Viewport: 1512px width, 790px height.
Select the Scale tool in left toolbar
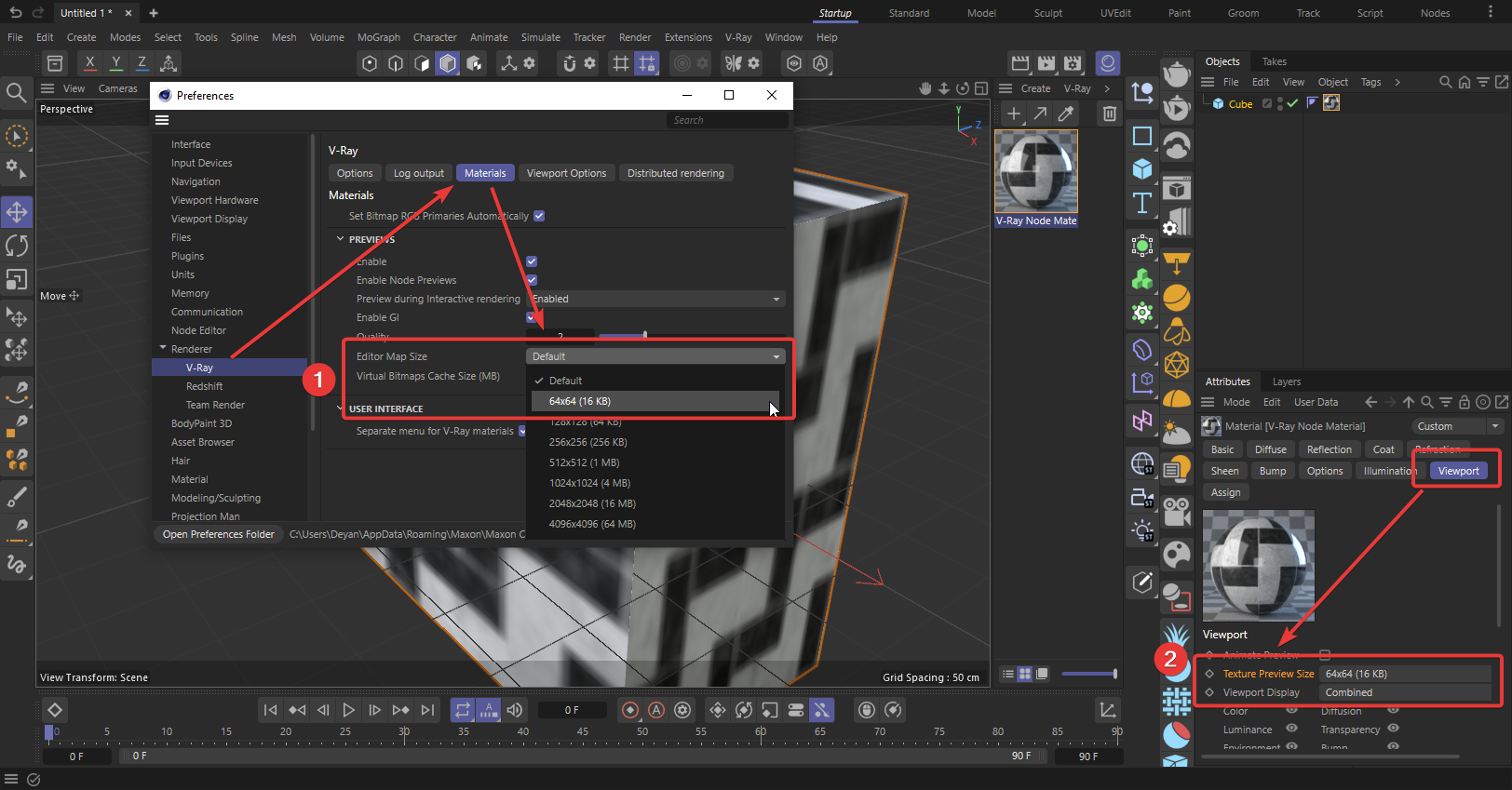pos(17,279)
